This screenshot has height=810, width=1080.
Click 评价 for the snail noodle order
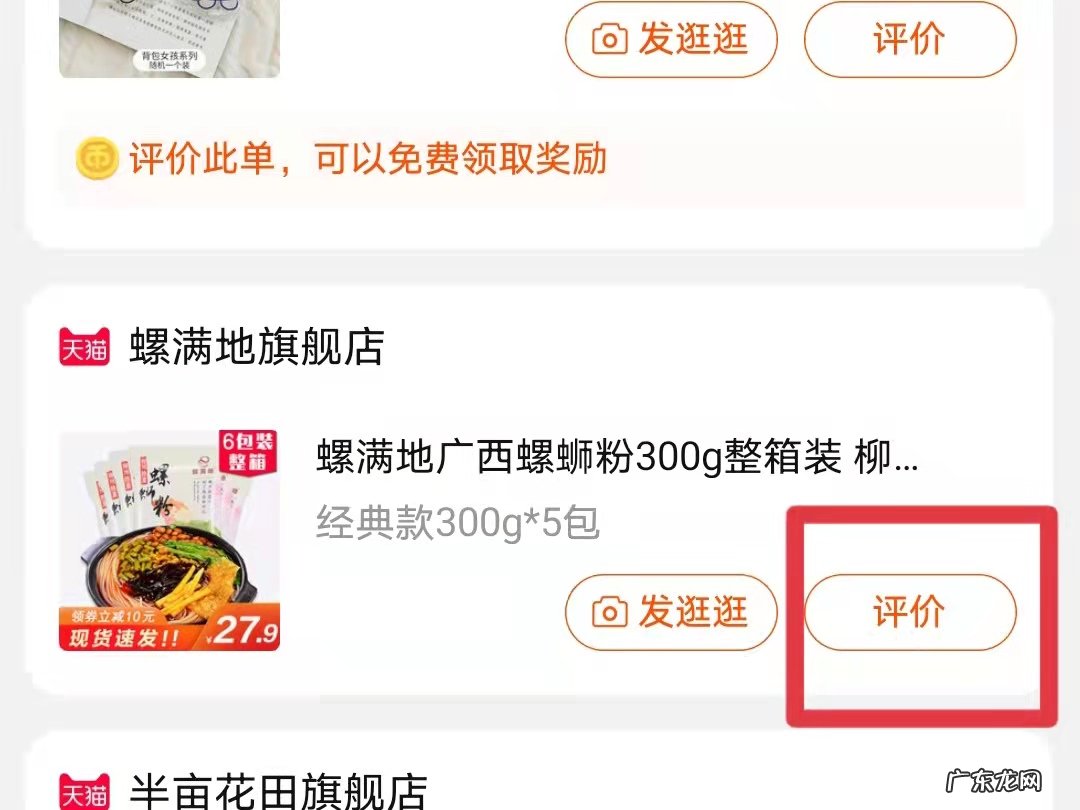point(910,612)
